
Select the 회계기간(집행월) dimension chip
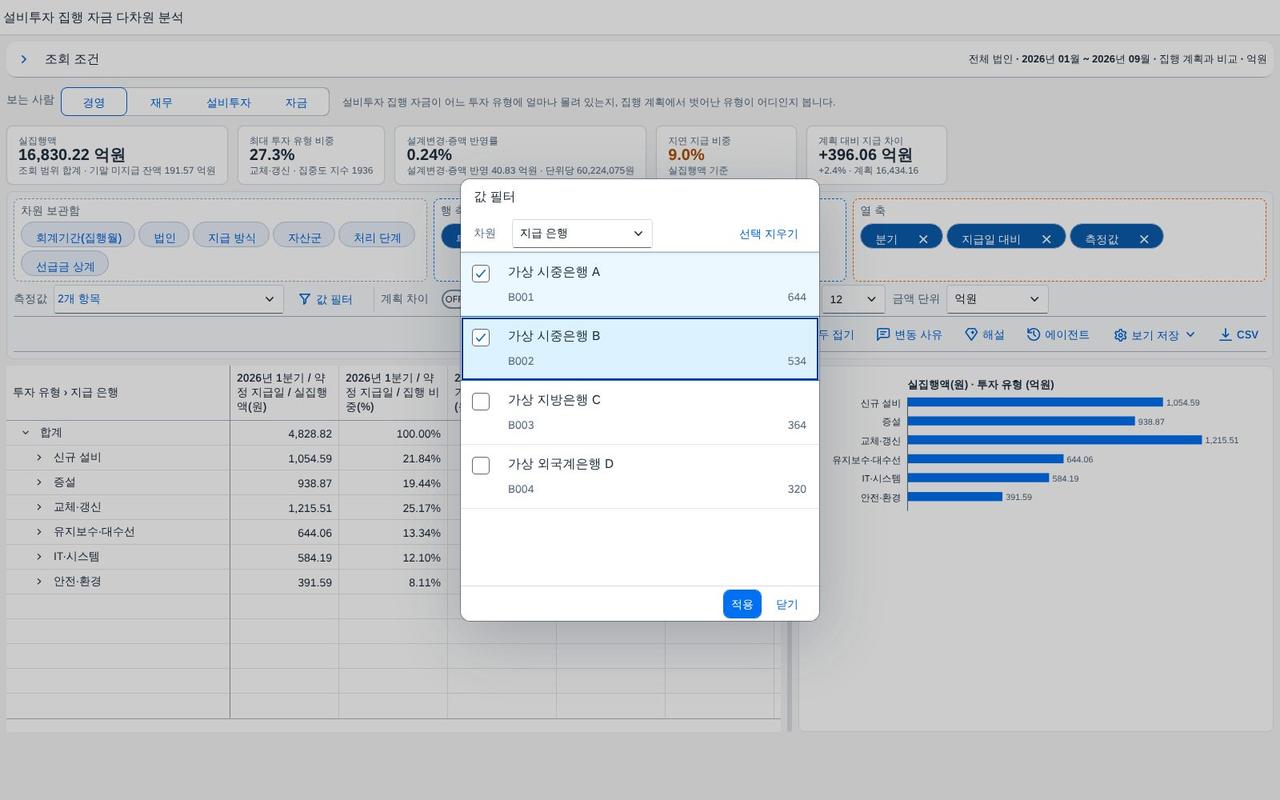[78, 237]
